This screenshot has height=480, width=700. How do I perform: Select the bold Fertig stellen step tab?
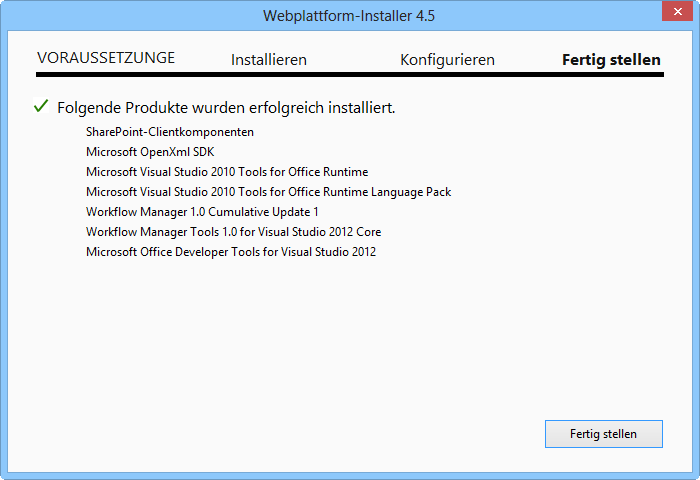611,60
